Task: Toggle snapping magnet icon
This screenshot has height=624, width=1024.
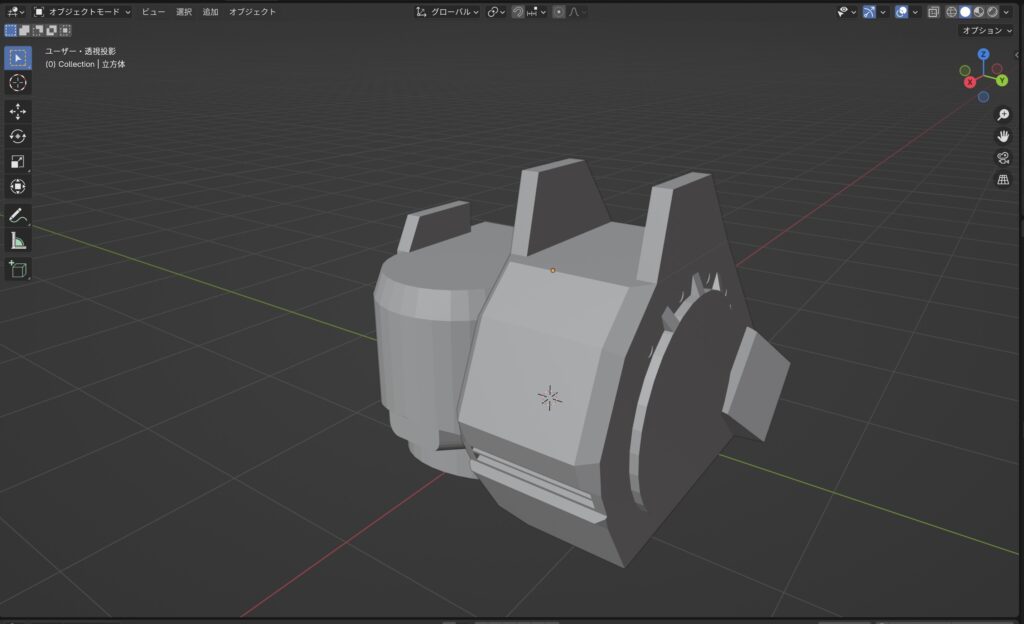Action: [x=518, y=12]
